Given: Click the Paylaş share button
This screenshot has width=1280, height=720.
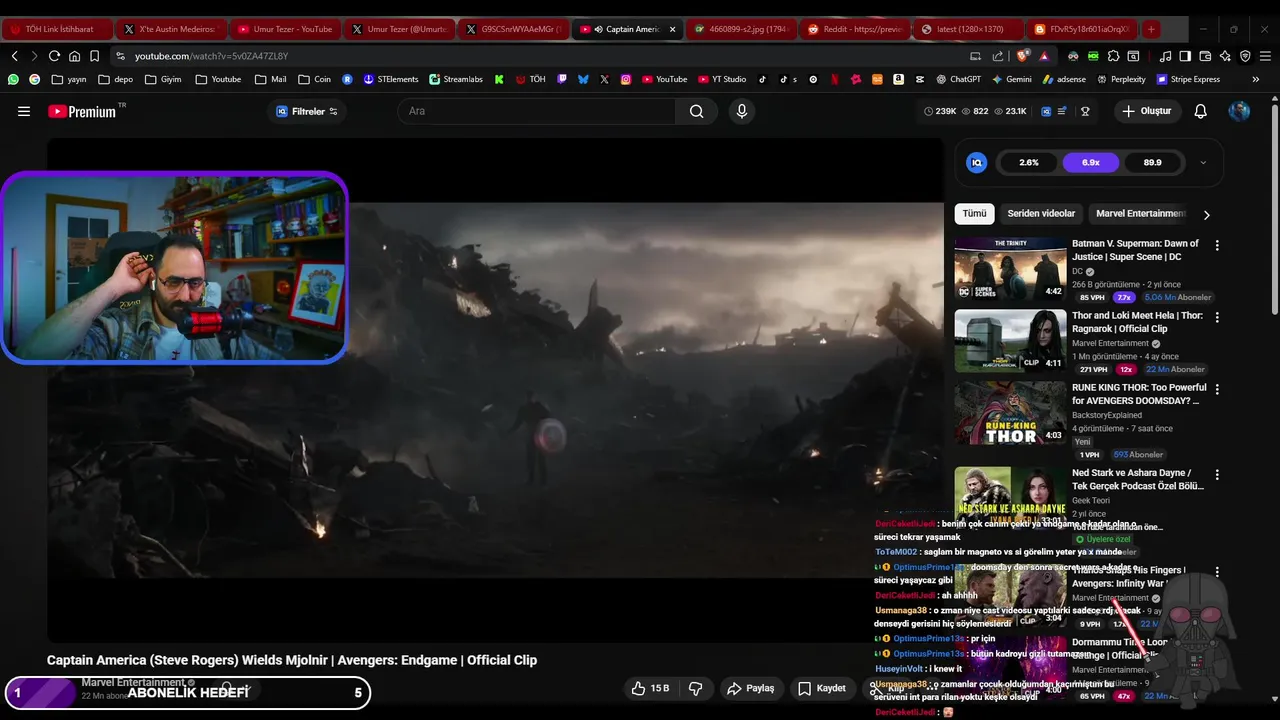Looking at the screenshot, I should click(x=751, y=688).
